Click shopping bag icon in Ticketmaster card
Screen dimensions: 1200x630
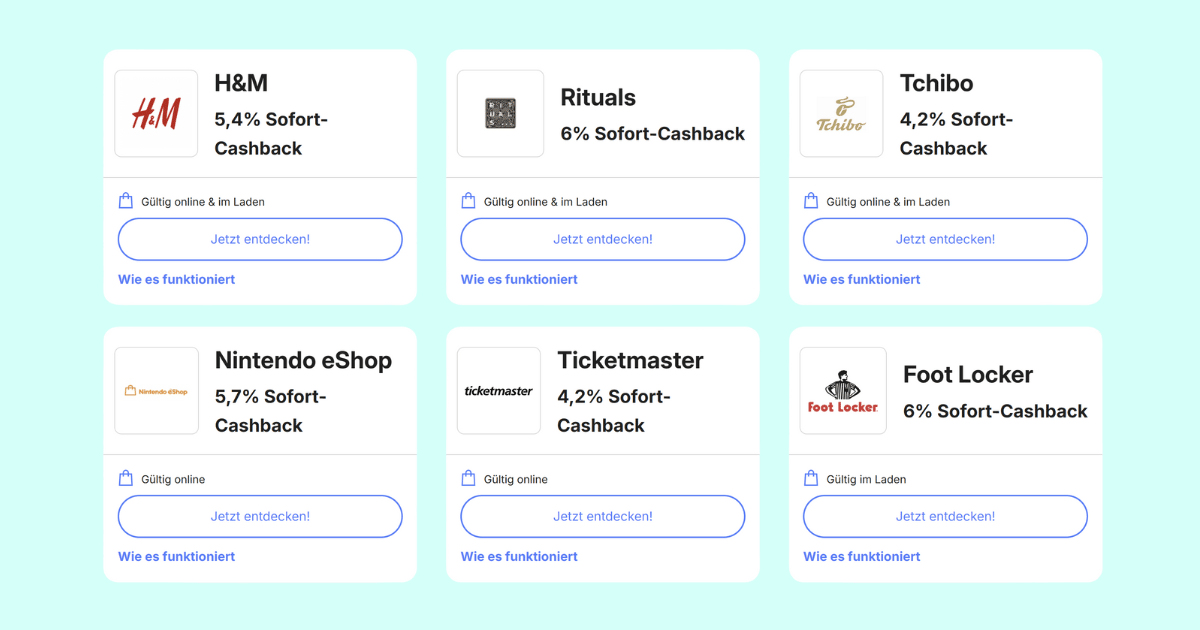point(468,479)
